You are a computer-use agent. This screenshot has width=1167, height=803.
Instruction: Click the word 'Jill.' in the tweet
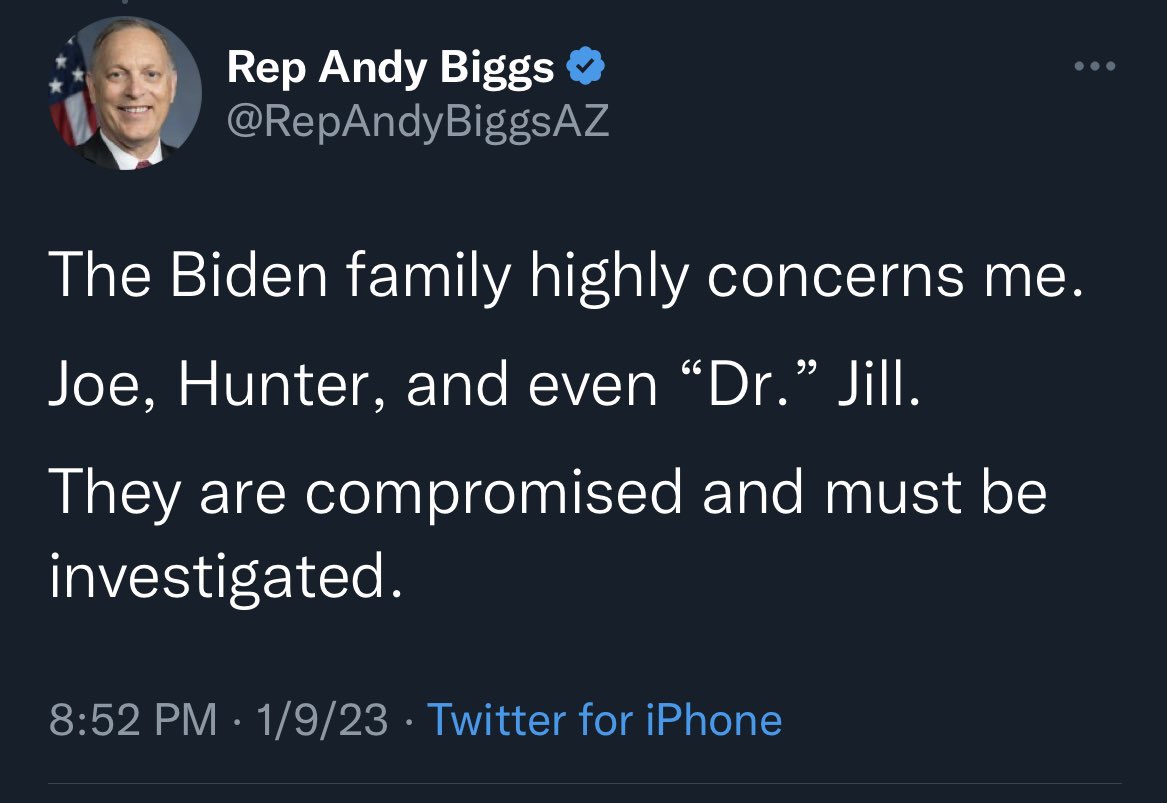tap(880, 384)
